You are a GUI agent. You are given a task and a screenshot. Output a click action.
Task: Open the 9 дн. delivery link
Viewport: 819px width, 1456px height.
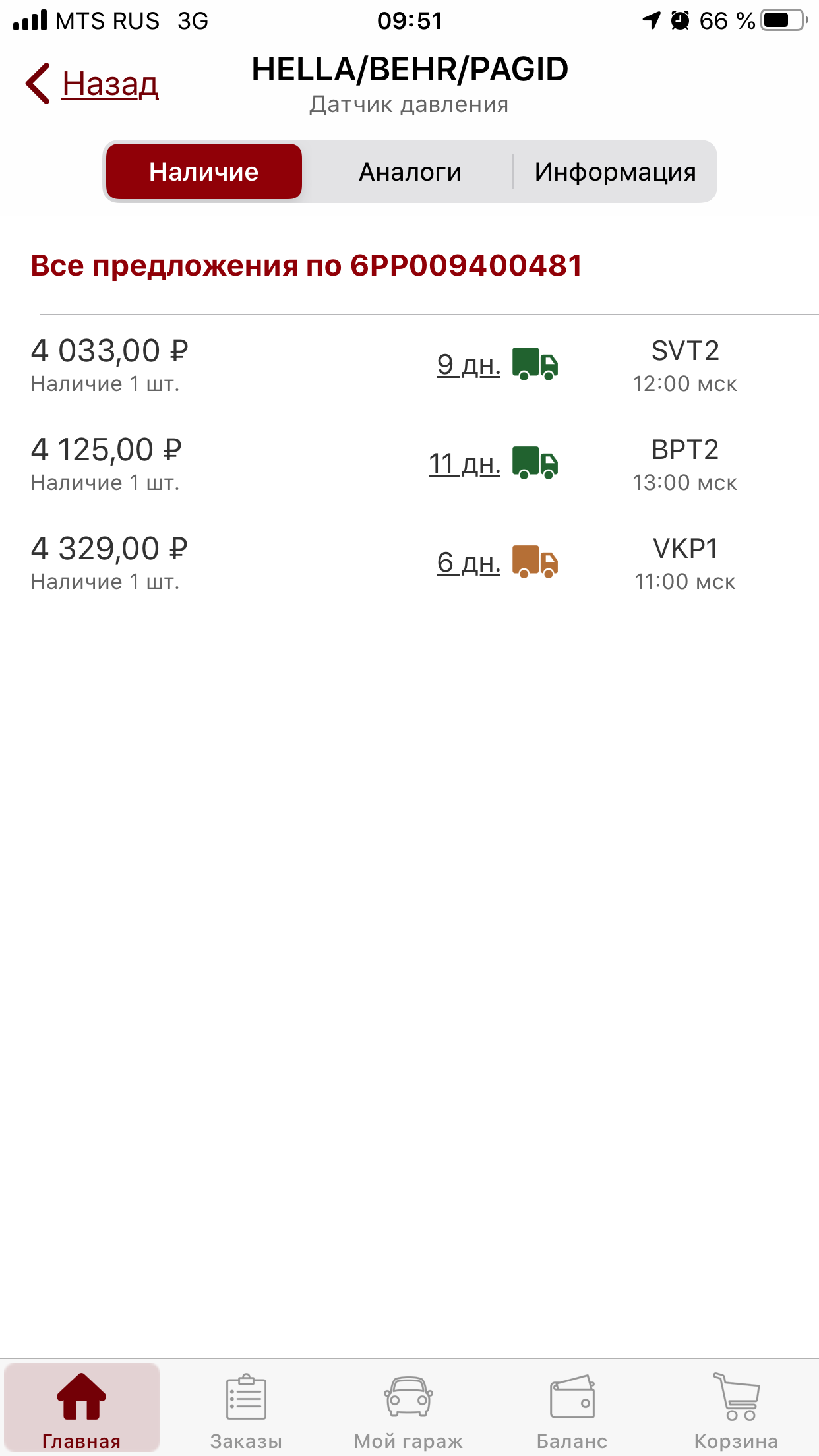[x=468, y=364]
